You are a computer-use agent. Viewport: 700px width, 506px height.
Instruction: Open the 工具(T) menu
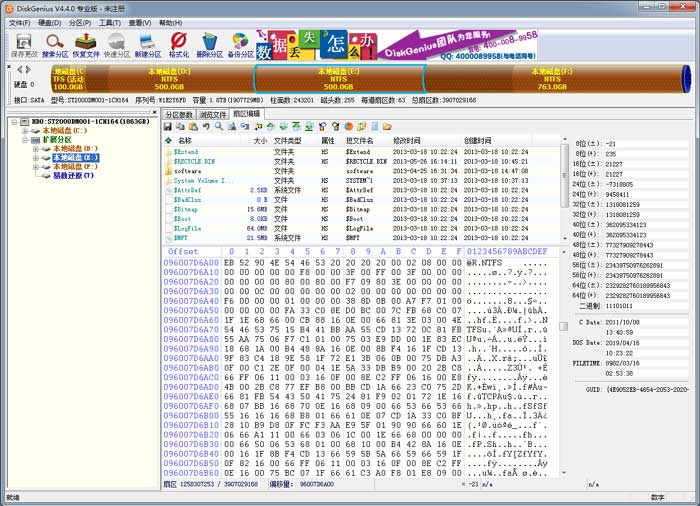110,22
